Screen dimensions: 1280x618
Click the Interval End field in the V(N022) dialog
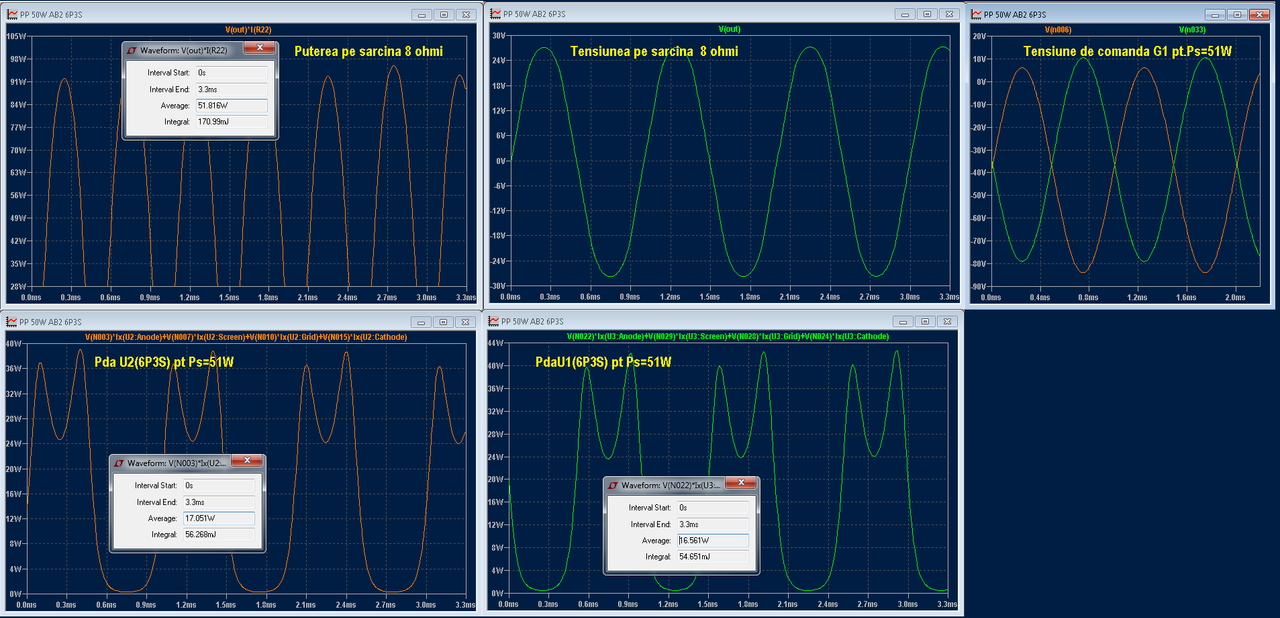tap(712, 524)
